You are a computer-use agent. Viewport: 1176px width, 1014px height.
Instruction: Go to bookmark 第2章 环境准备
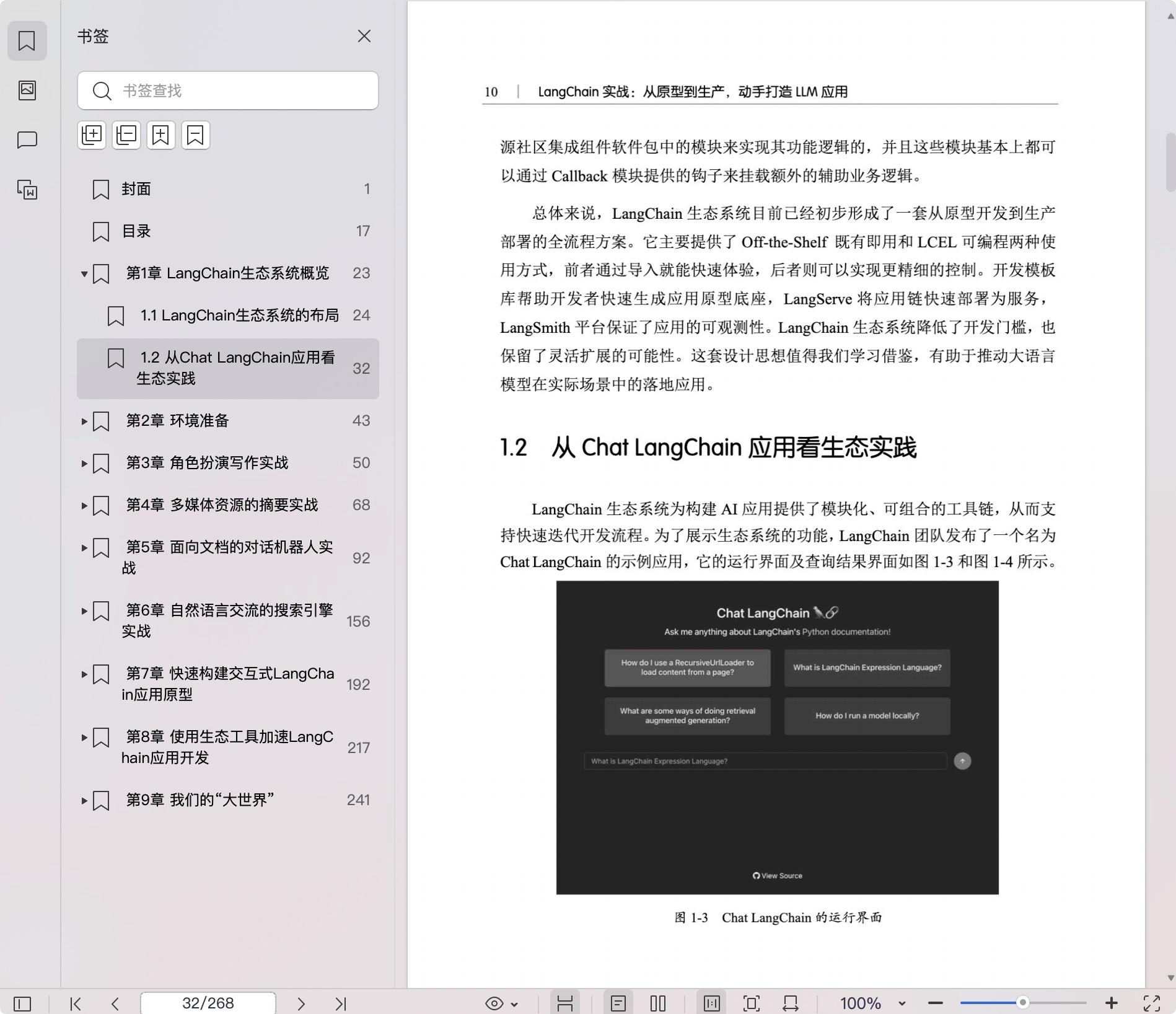pos(178,421)
